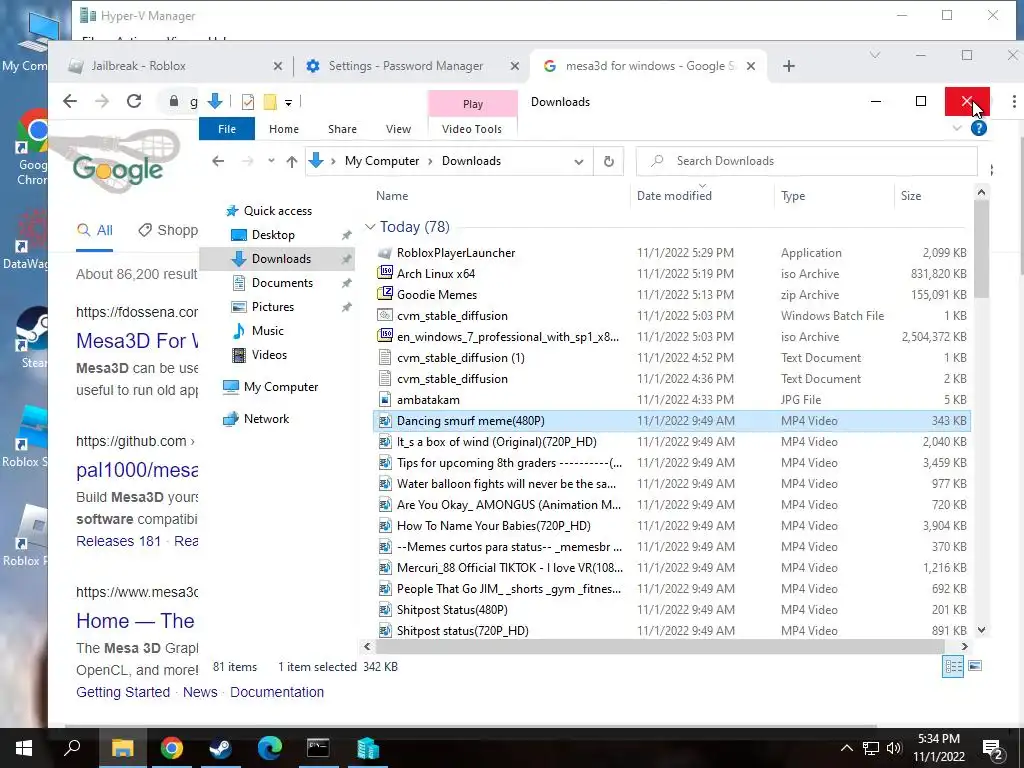
Task: Select Mercuri_88 Official TIKTOK video
Action: [671, 568]
